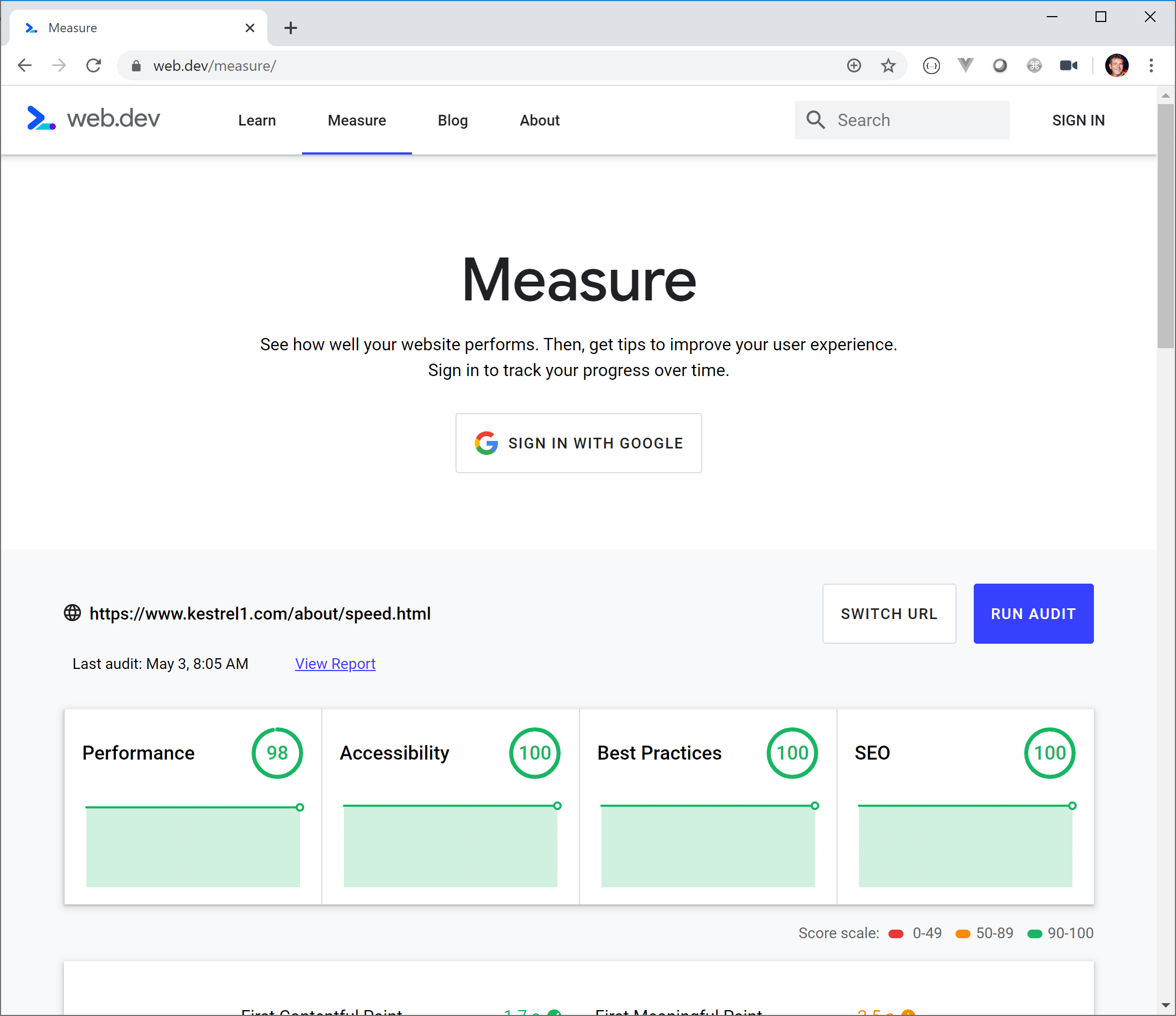Image resolution: width=1176 pixels, height=1016 pixels.
Task: Click the browser back arrow
Action: click(25, 66)
